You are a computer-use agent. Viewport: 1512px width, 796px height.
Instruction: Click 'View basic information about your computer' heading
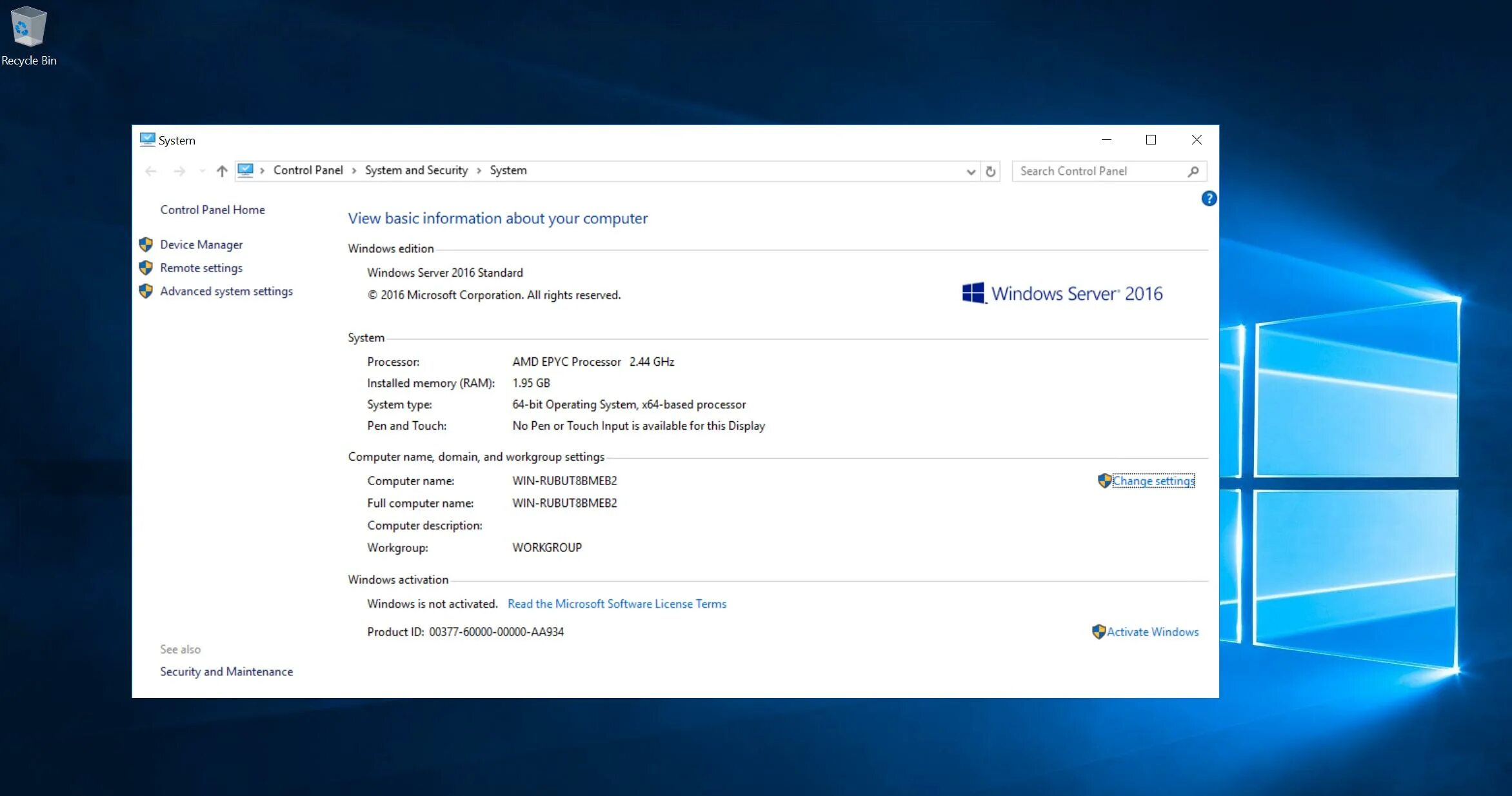(497, 219)
